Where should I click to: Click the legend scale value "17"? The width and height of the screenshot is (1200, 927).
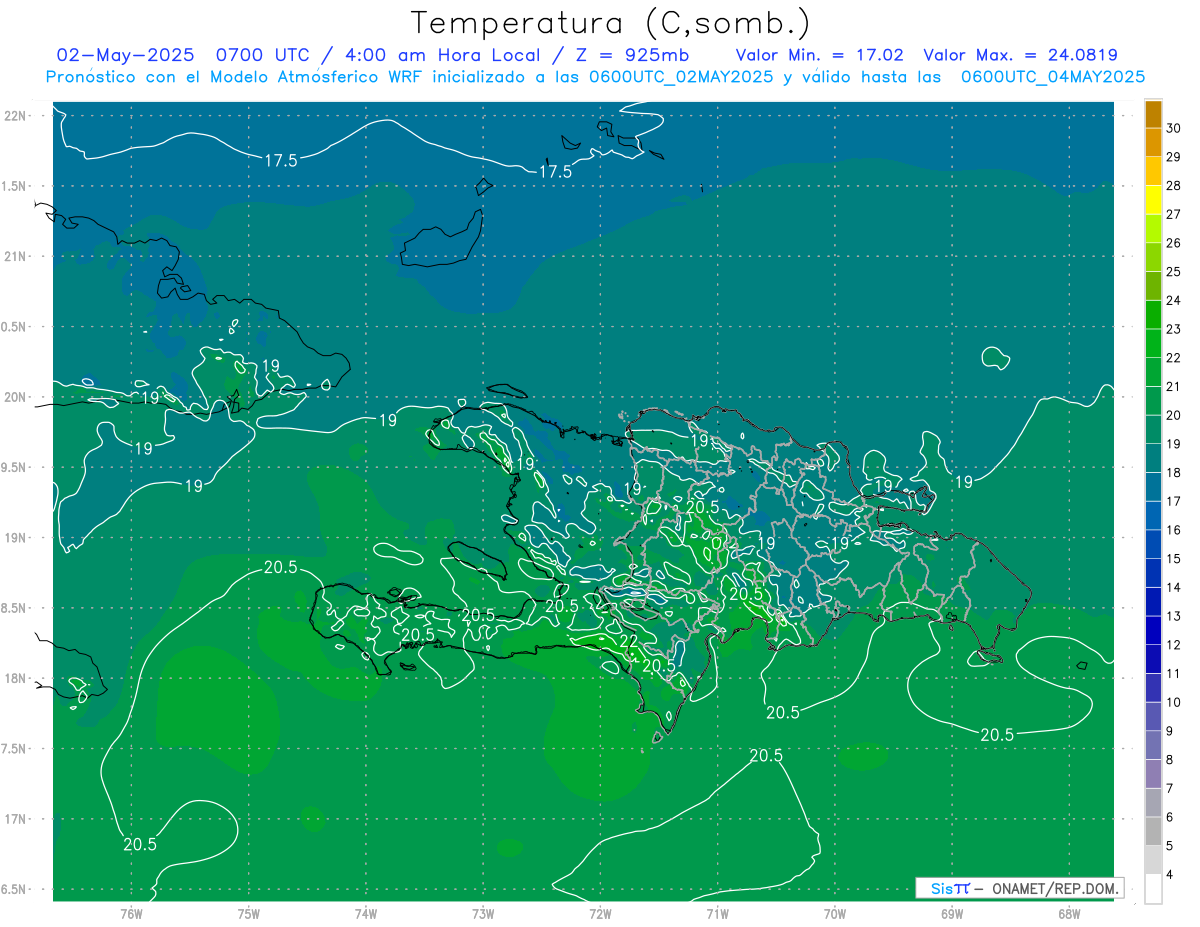tap(1174, 501)
